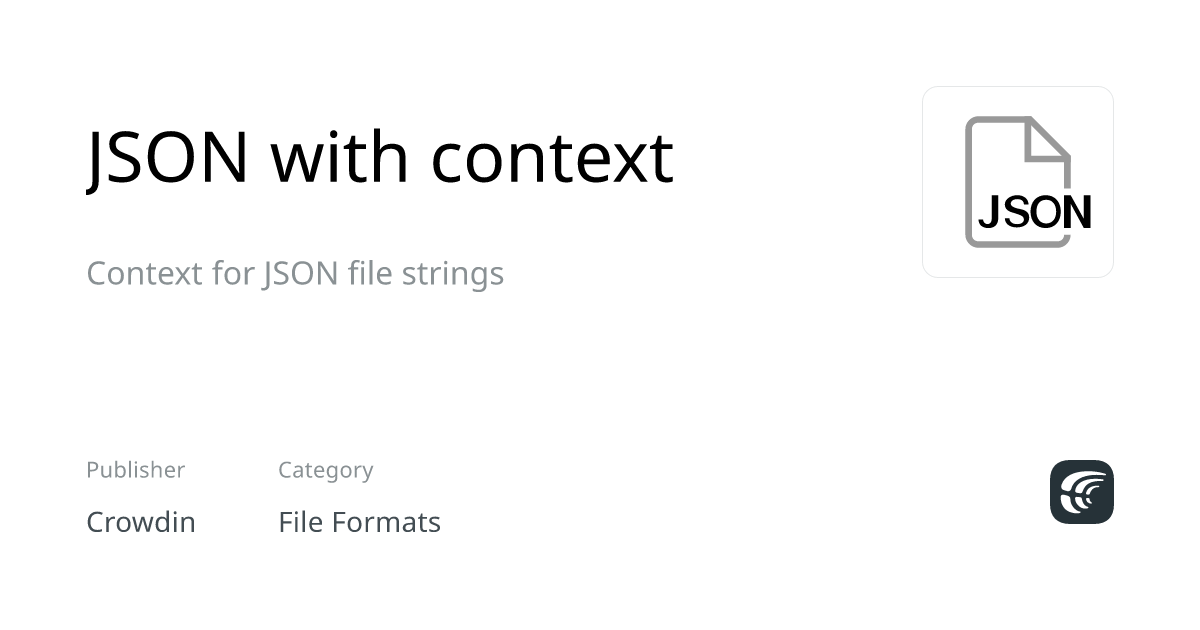The image size is (1200, 630).
Task: Select the 'JSON with context' title
Action: click(x=380, y=157)
